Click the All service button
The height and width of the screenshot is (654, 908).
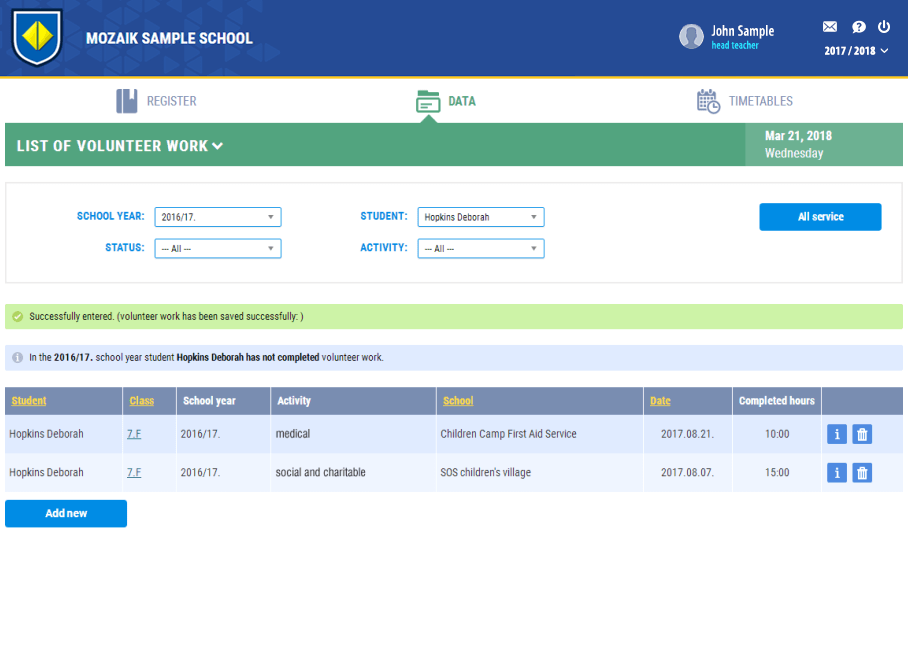coord(820,217)
